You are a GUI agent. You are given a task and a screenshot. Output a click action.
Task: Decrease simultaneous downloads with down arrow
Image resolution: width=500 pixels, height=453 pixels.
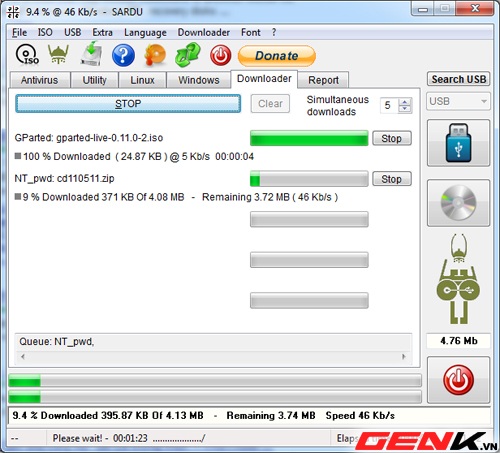pos(405,109)
